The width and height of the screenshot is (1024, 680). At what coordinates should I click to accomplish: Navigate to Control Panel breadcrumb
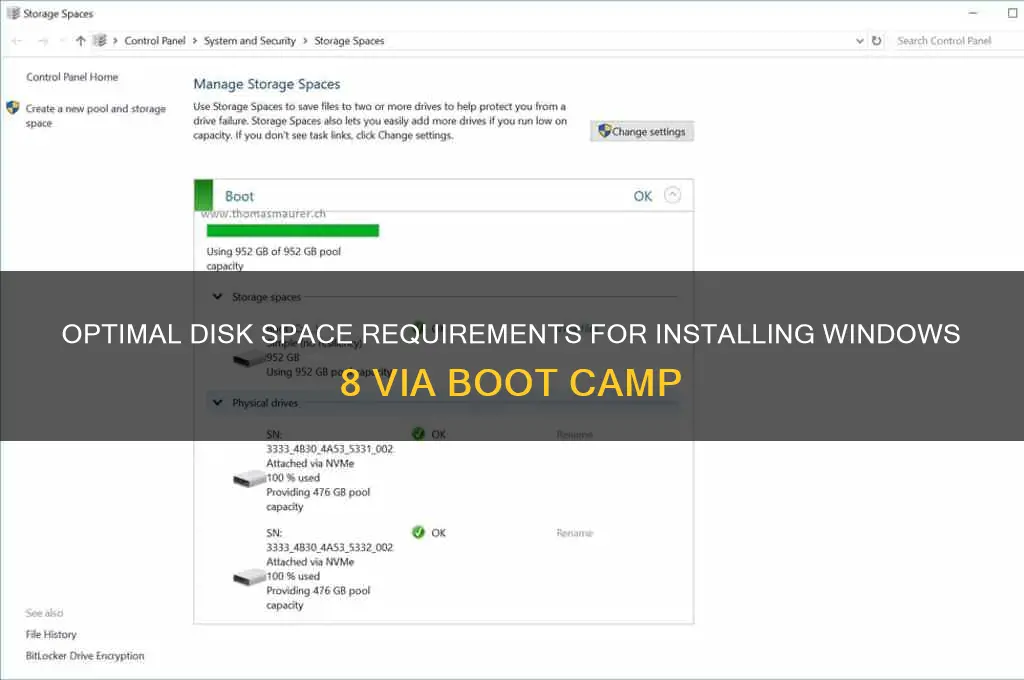coord(155,40)
